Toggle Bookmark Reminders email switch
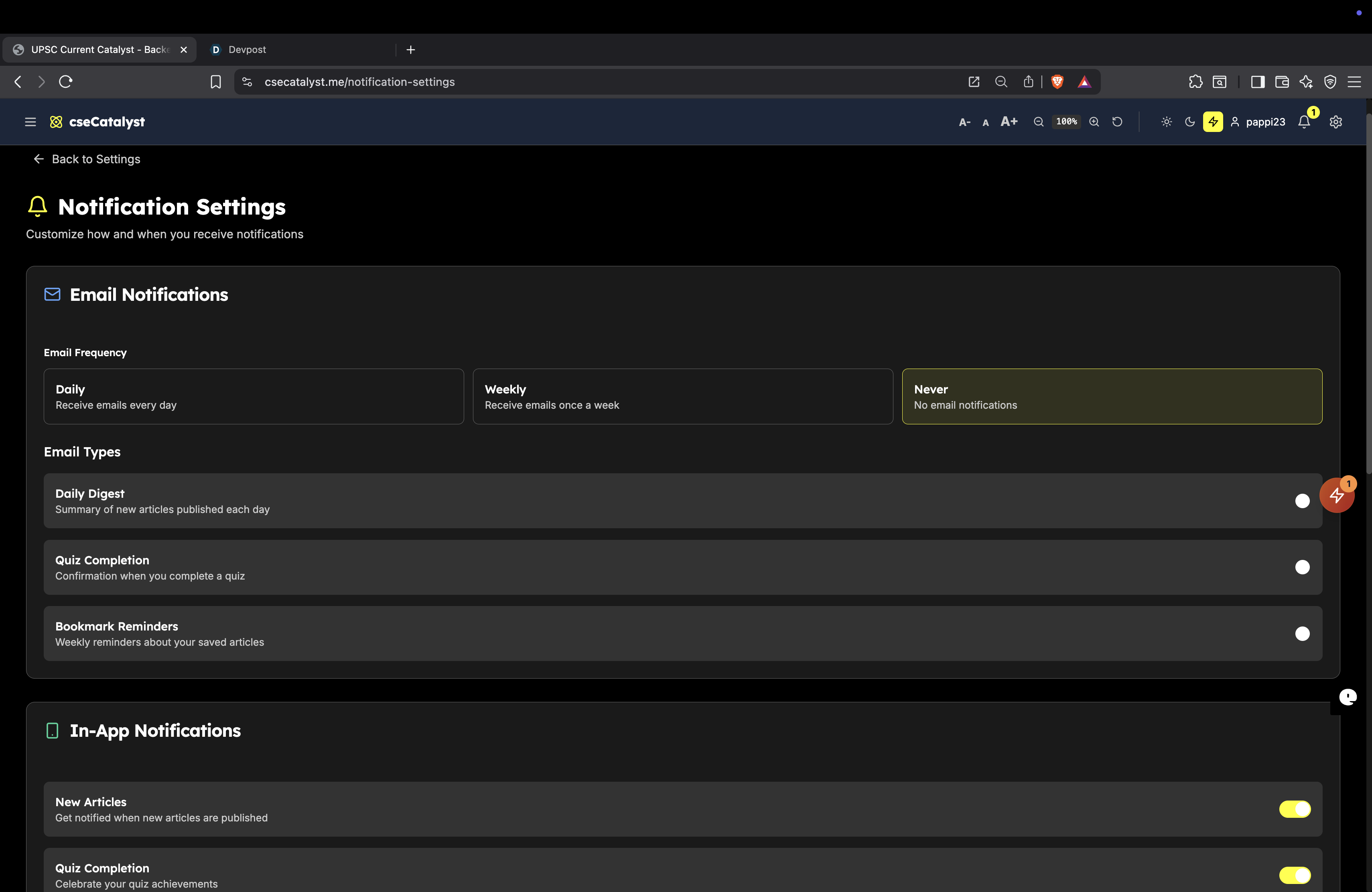Screen dimensions: 1372x892 pyautogui.click(x=1302, y=633)
